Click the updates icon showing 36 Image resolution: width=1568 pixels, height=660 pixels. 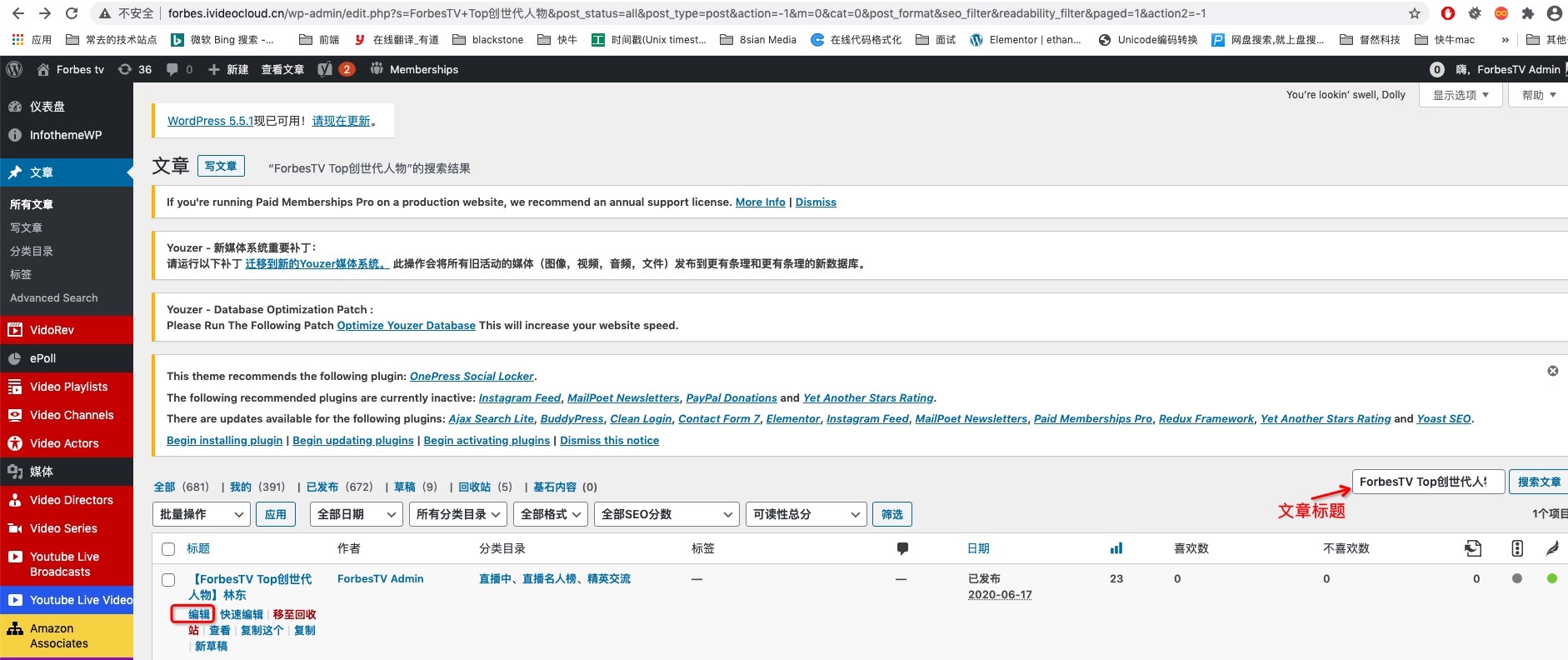tap(135, 69)
